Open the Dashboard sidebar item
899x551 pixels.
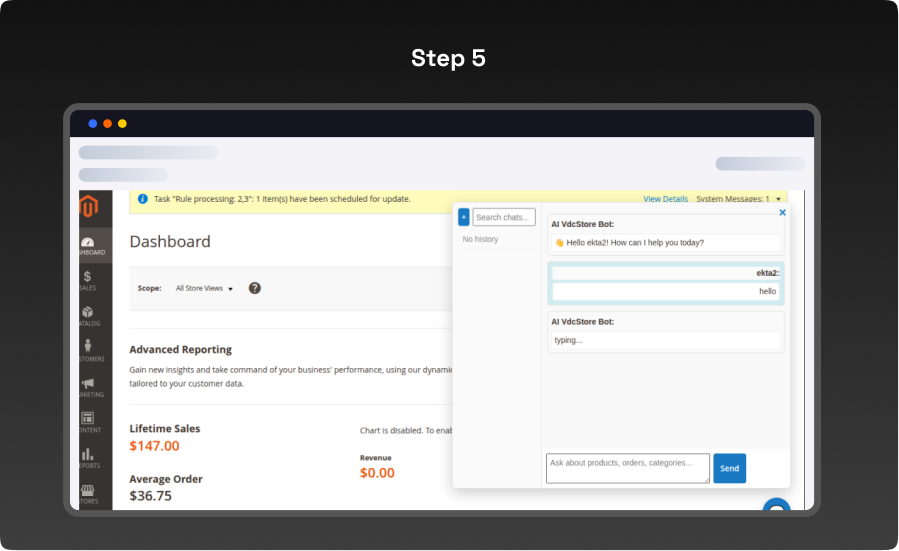point(88,246)
